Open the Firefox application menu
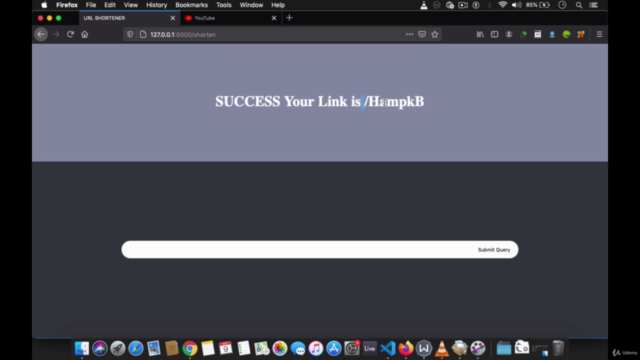Image resolution: width=640 pixels, height=360 pixels. 67,5
